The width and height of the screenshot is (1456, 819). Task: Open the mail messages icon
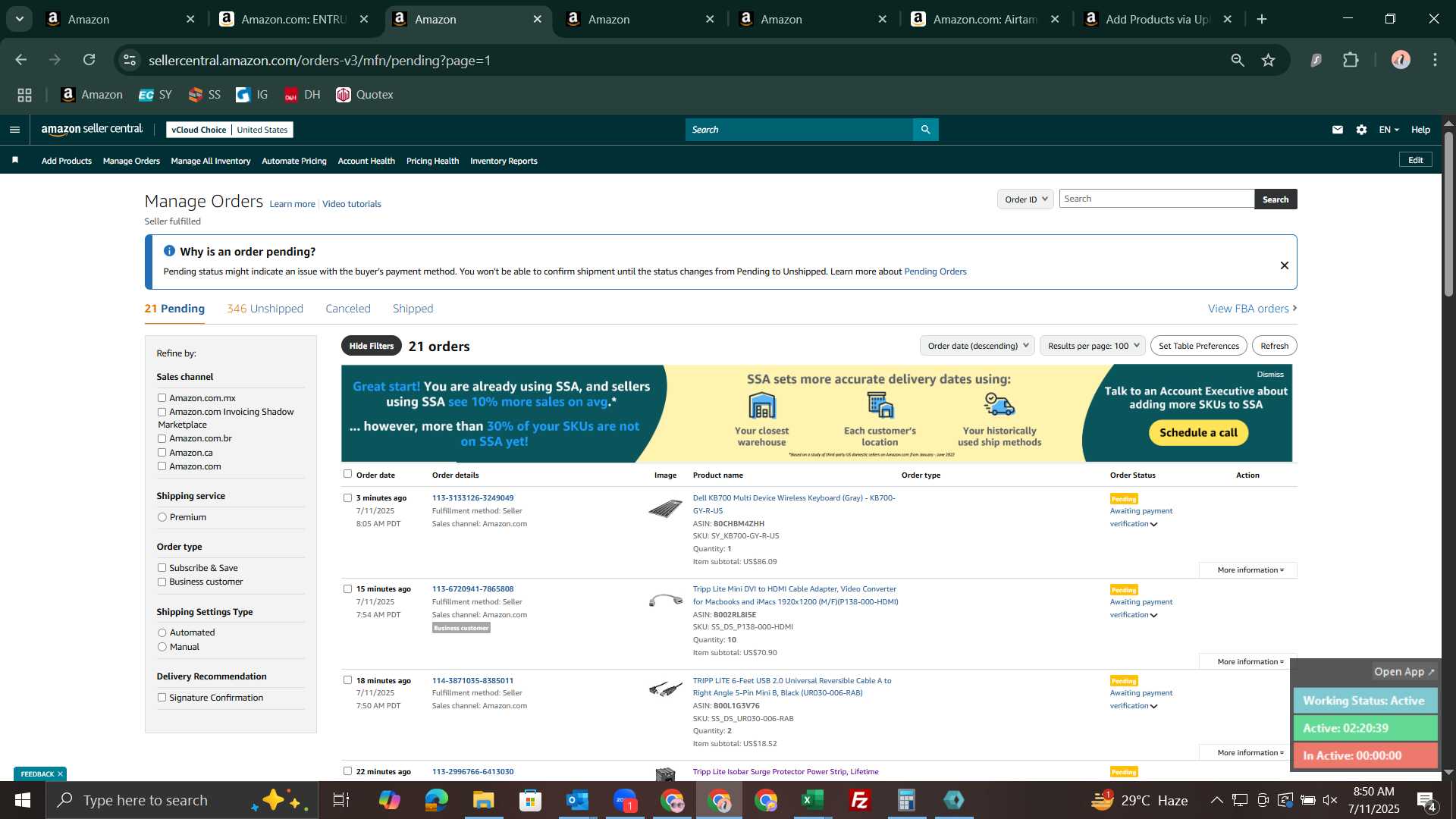(1338, 130)
